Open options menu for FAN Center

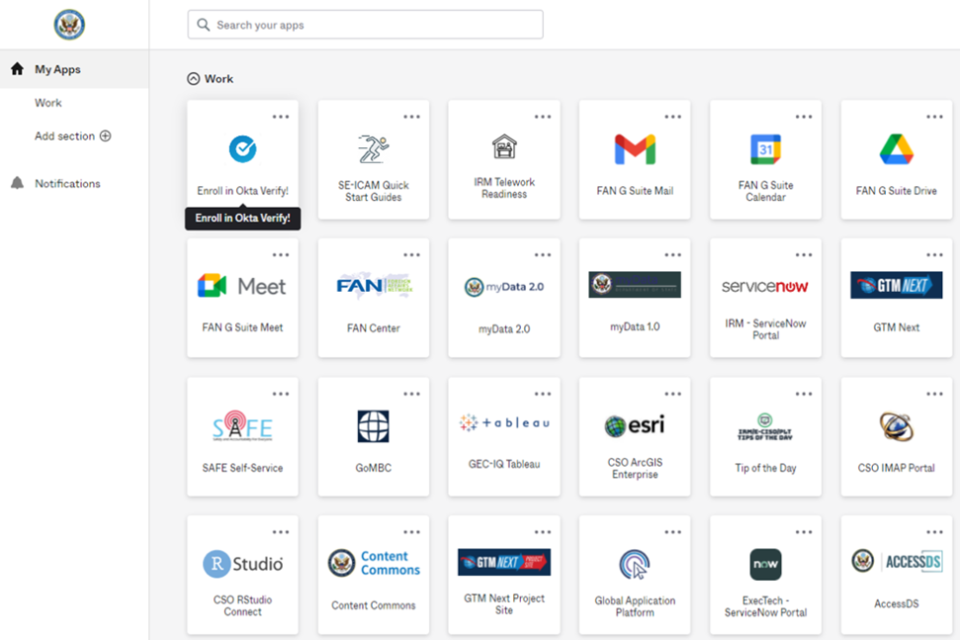click(411, 255)
